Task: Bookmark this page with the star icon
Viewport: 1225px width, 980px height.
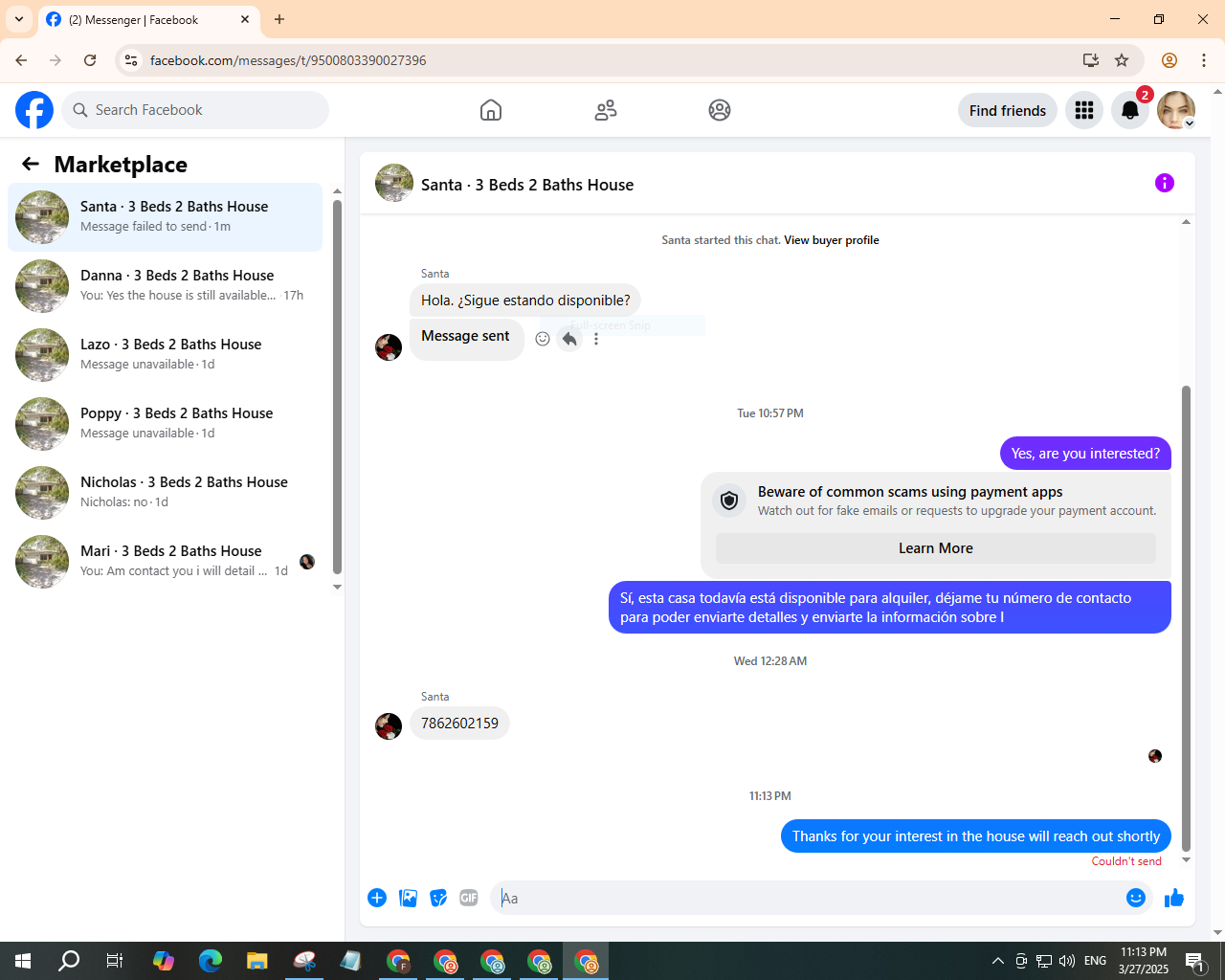Action: coord(1122,60)
